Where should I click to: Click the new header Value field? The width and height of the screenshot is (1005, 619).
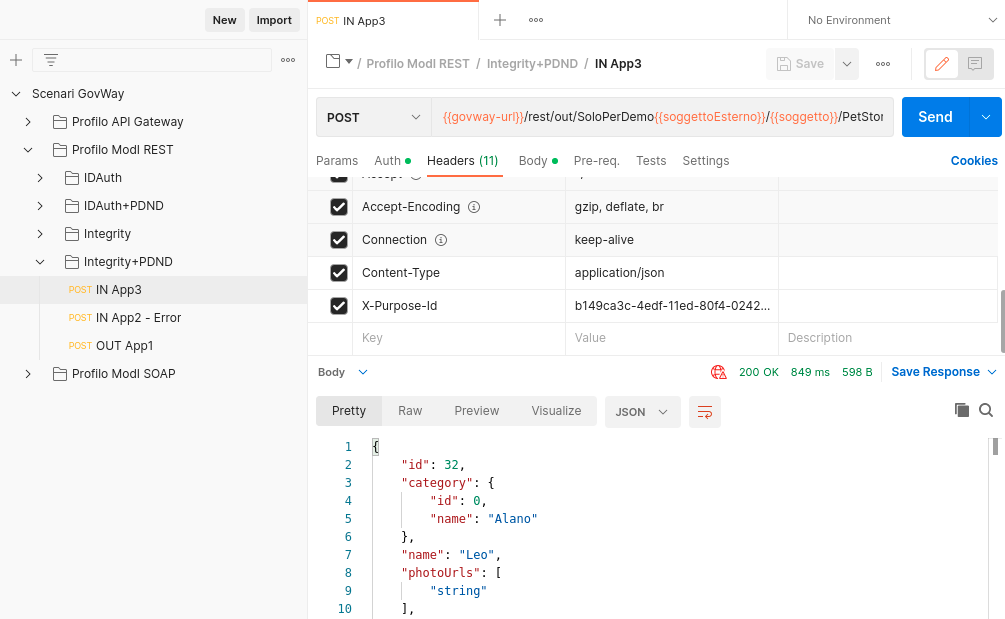coord(672,338)
